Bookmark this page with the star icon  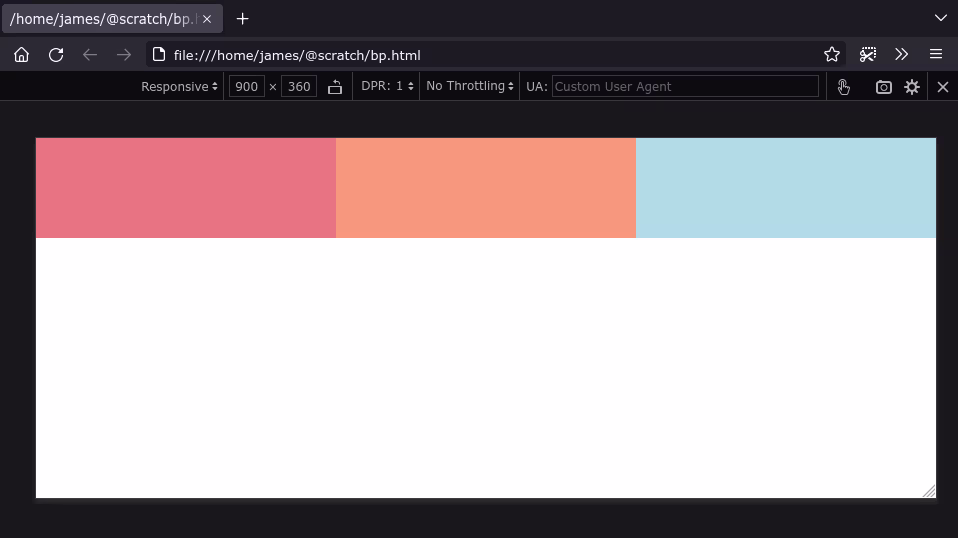coord(832,55)
